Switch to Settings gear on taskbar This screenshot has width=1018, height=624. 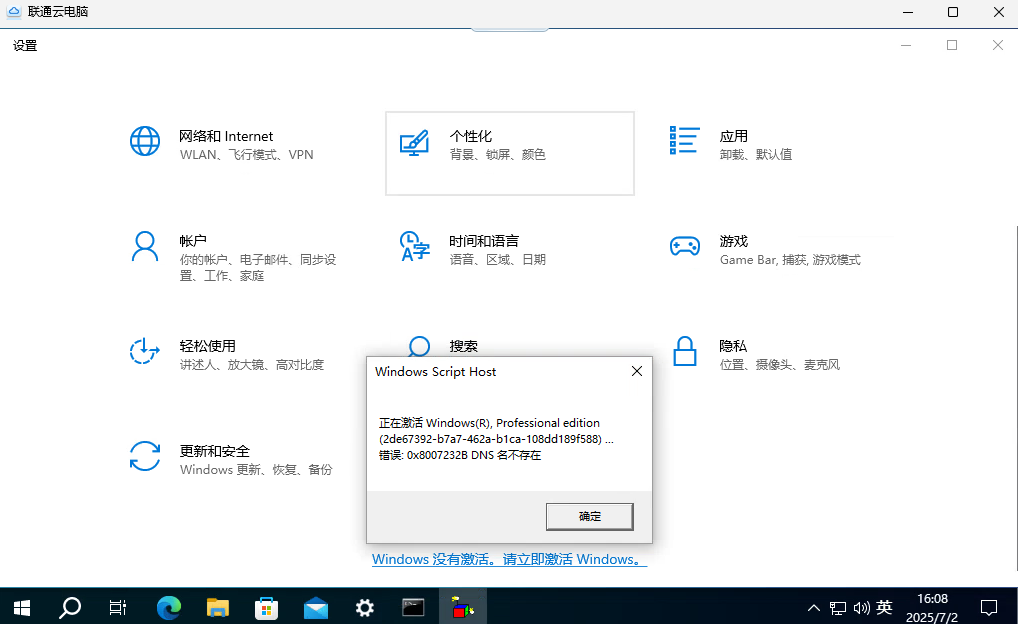click(x=365, y=608)
